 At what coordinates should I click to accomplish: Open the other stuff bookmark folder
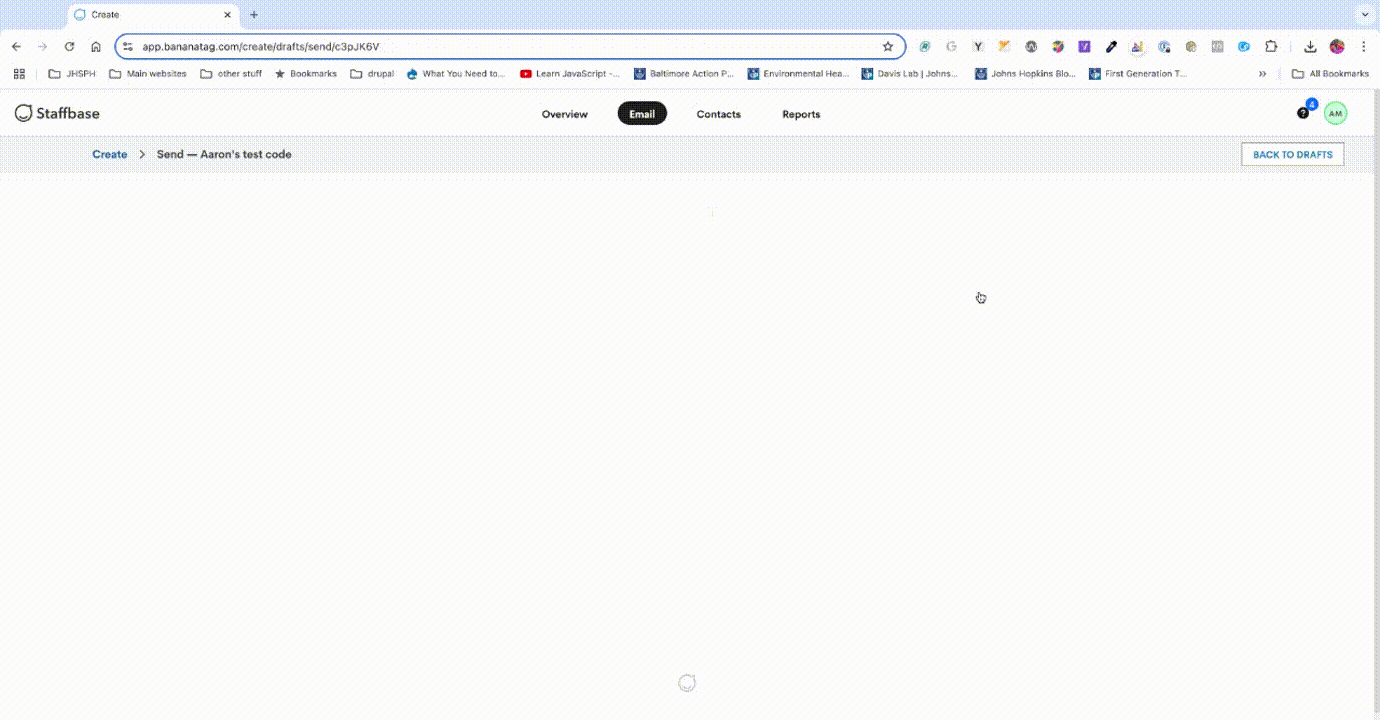coord(231,73)
